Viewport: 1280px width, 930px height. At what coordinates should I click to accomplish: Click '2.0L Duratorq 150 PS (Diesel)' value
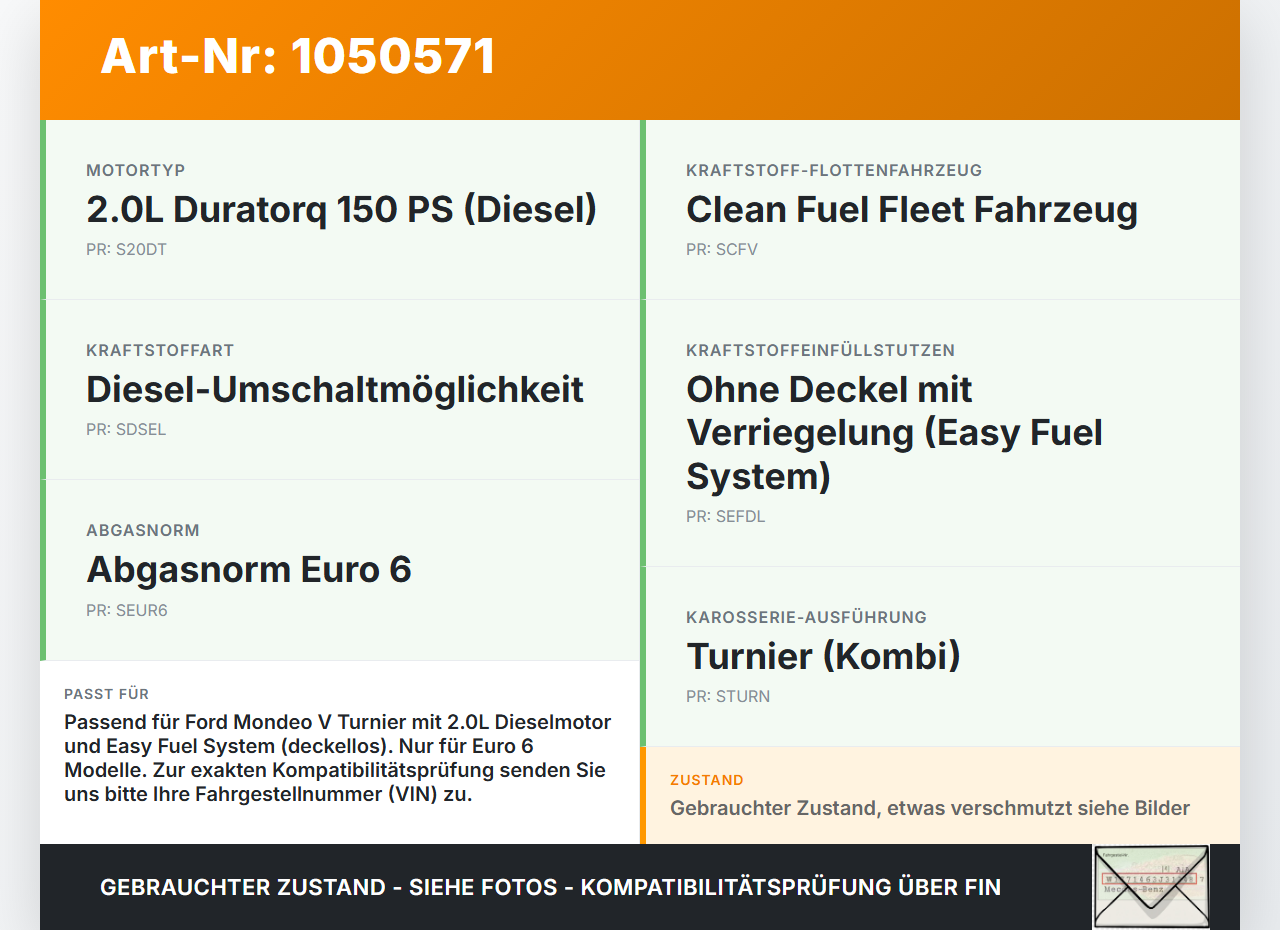point(342,210)
